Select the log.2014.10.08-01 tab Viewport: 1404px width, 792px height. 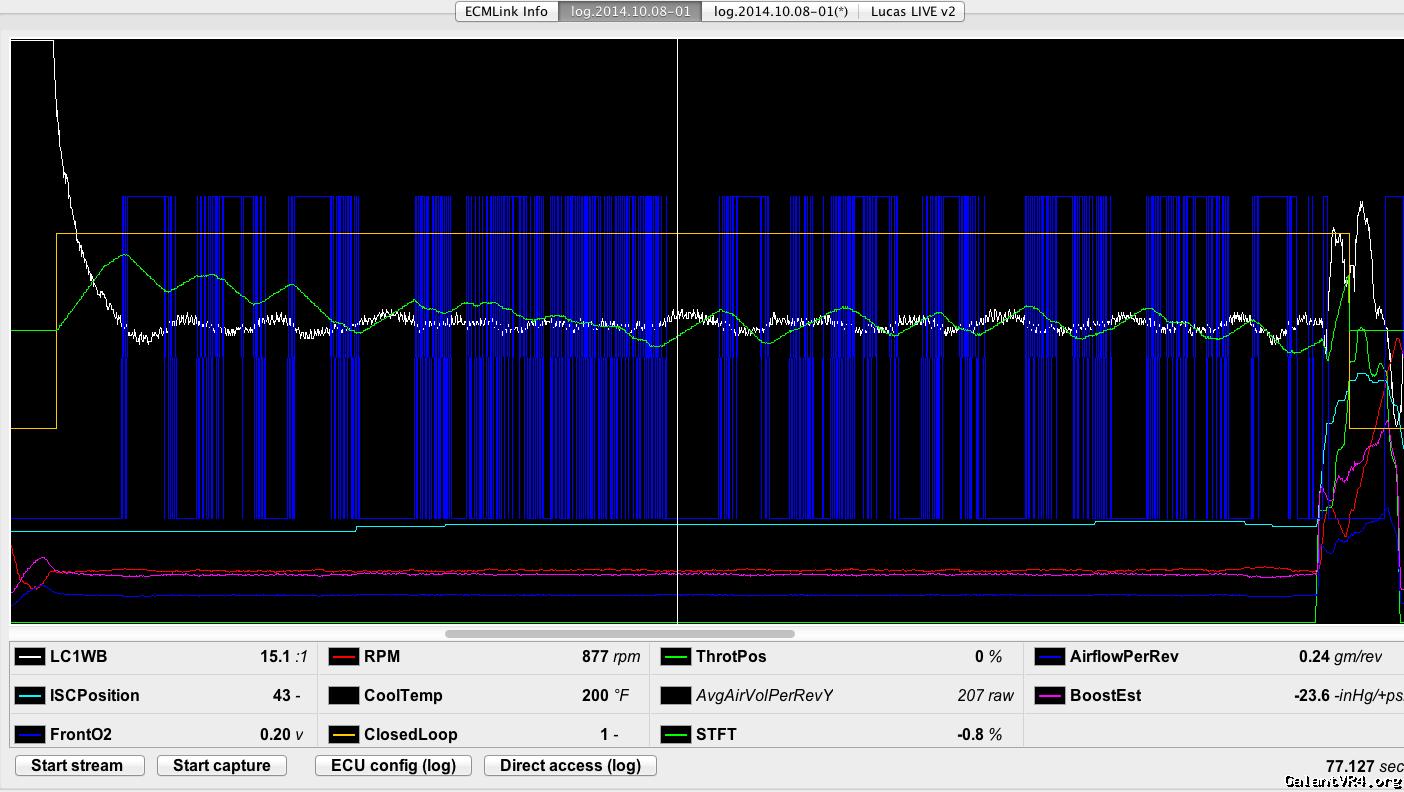click(x=630, y=12)
